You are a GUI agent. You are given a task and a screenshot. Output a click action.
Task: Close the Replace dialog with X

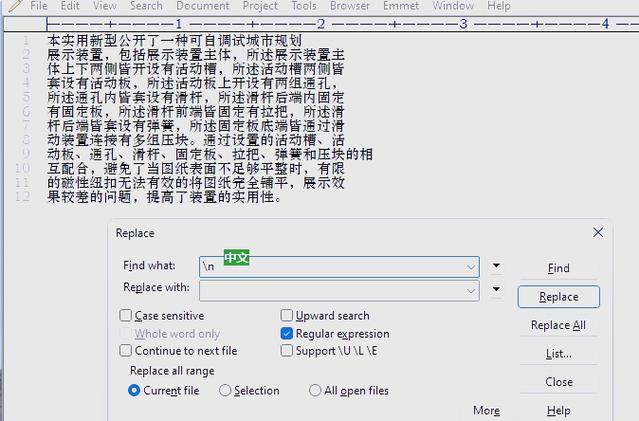tap(598, 232)
